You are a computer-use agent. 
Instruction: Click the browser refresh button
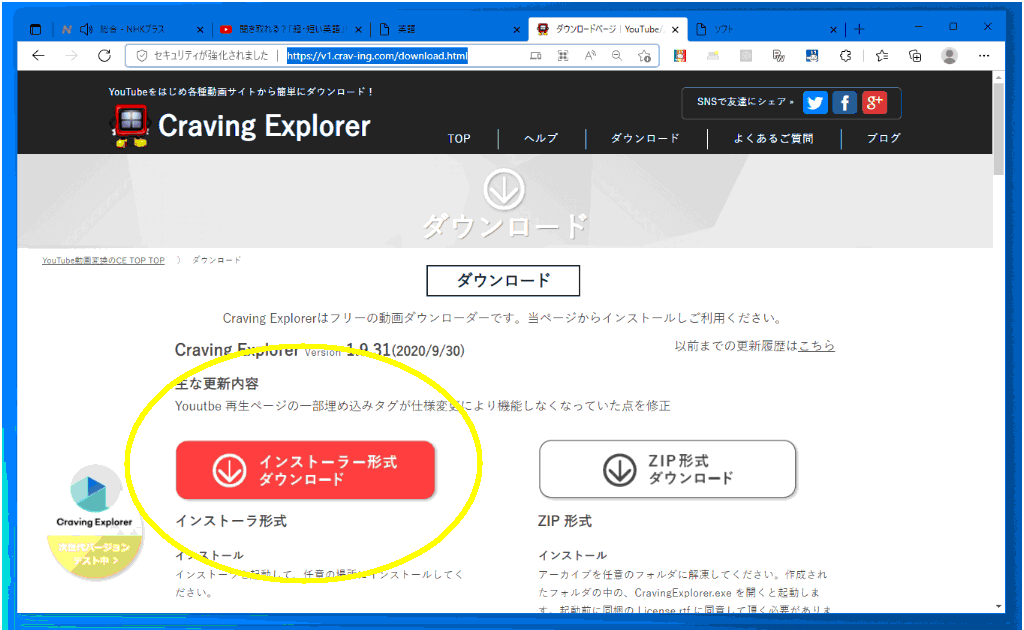104,56
